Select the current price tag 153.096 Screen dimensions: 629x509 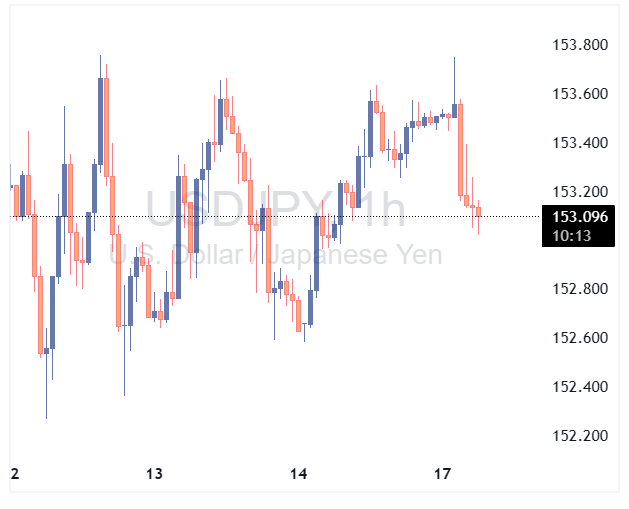pyautogui.click(x=580, y=216)
